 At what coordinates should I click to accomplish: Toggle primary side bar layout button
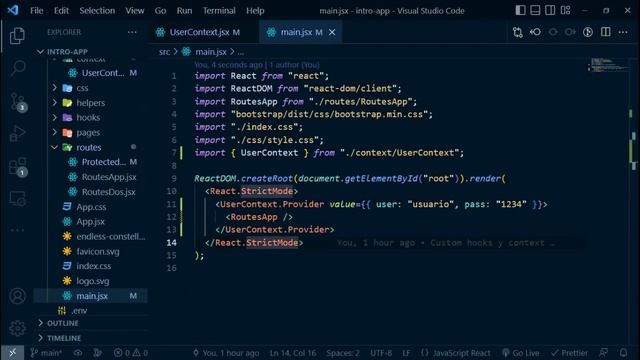click(520, 10)
